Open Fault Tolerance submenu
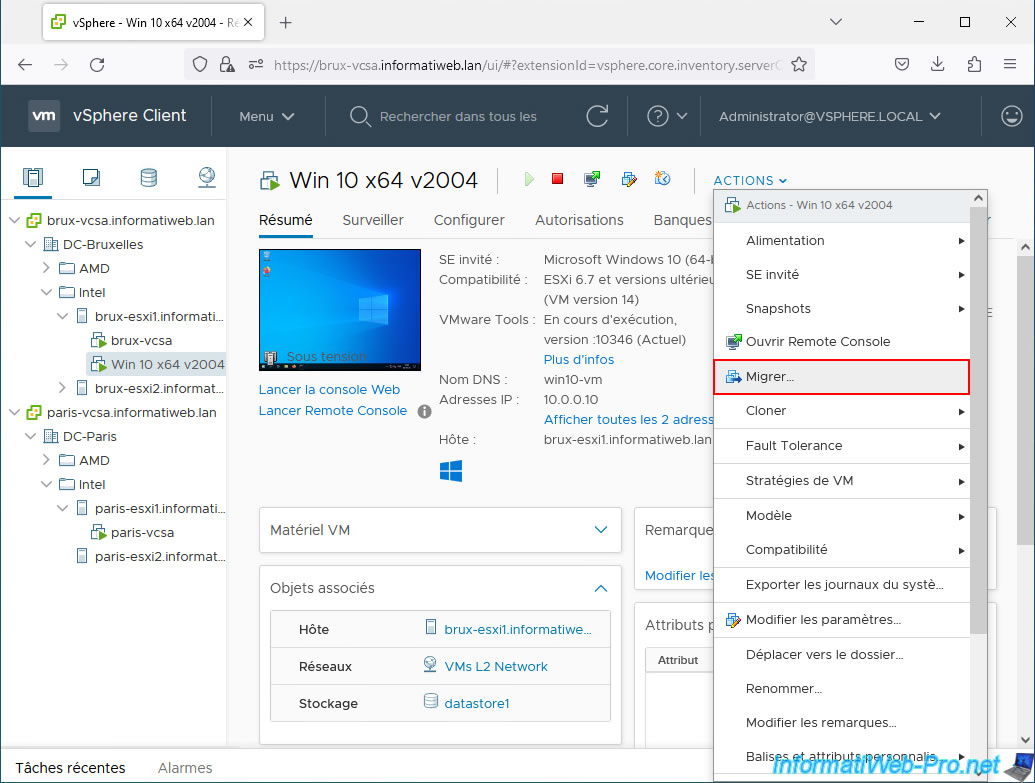Screen dimensions: 1035x783 point(842,446)
